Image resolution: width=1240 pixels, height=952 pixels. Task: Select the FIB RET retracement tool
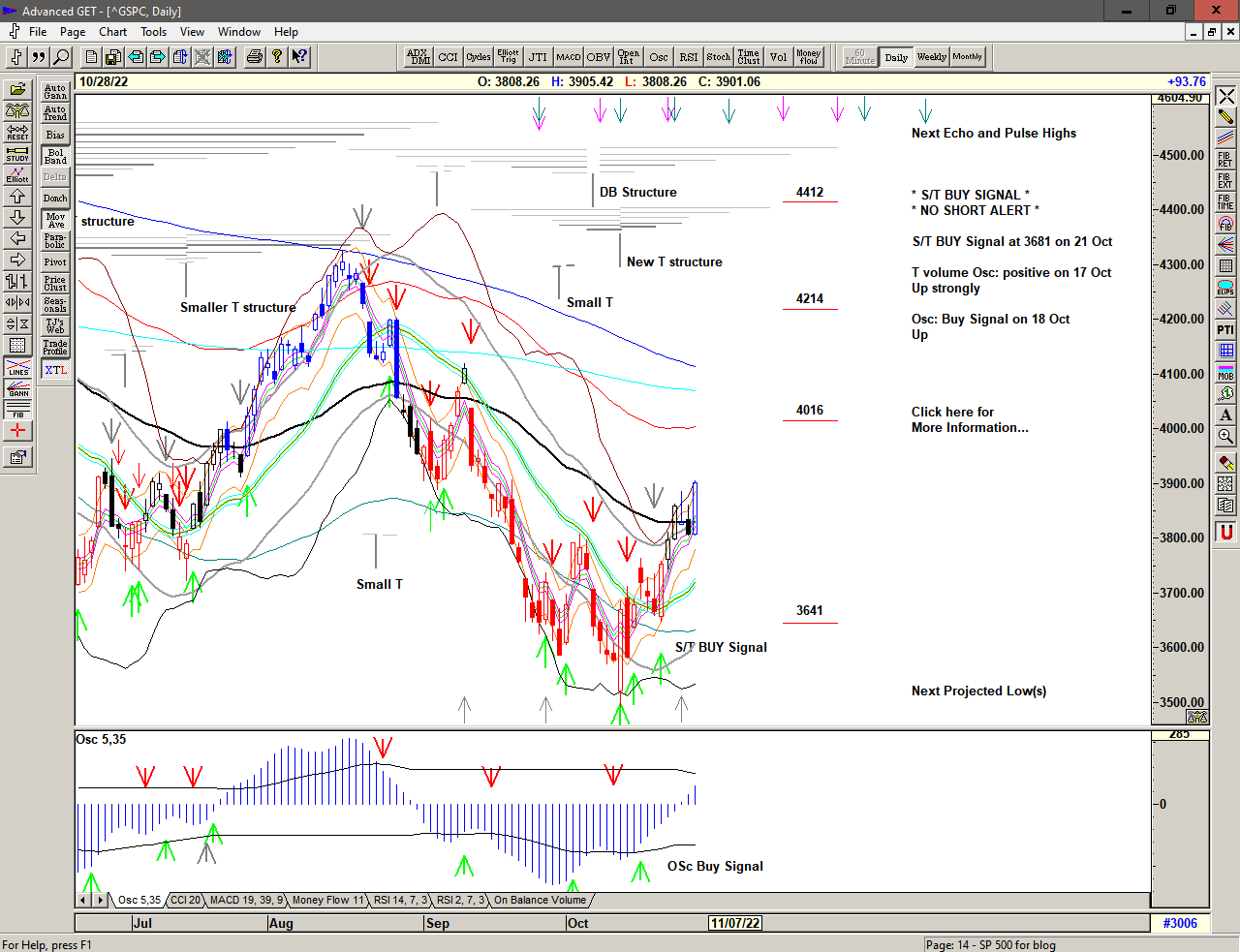(1225, 160)
